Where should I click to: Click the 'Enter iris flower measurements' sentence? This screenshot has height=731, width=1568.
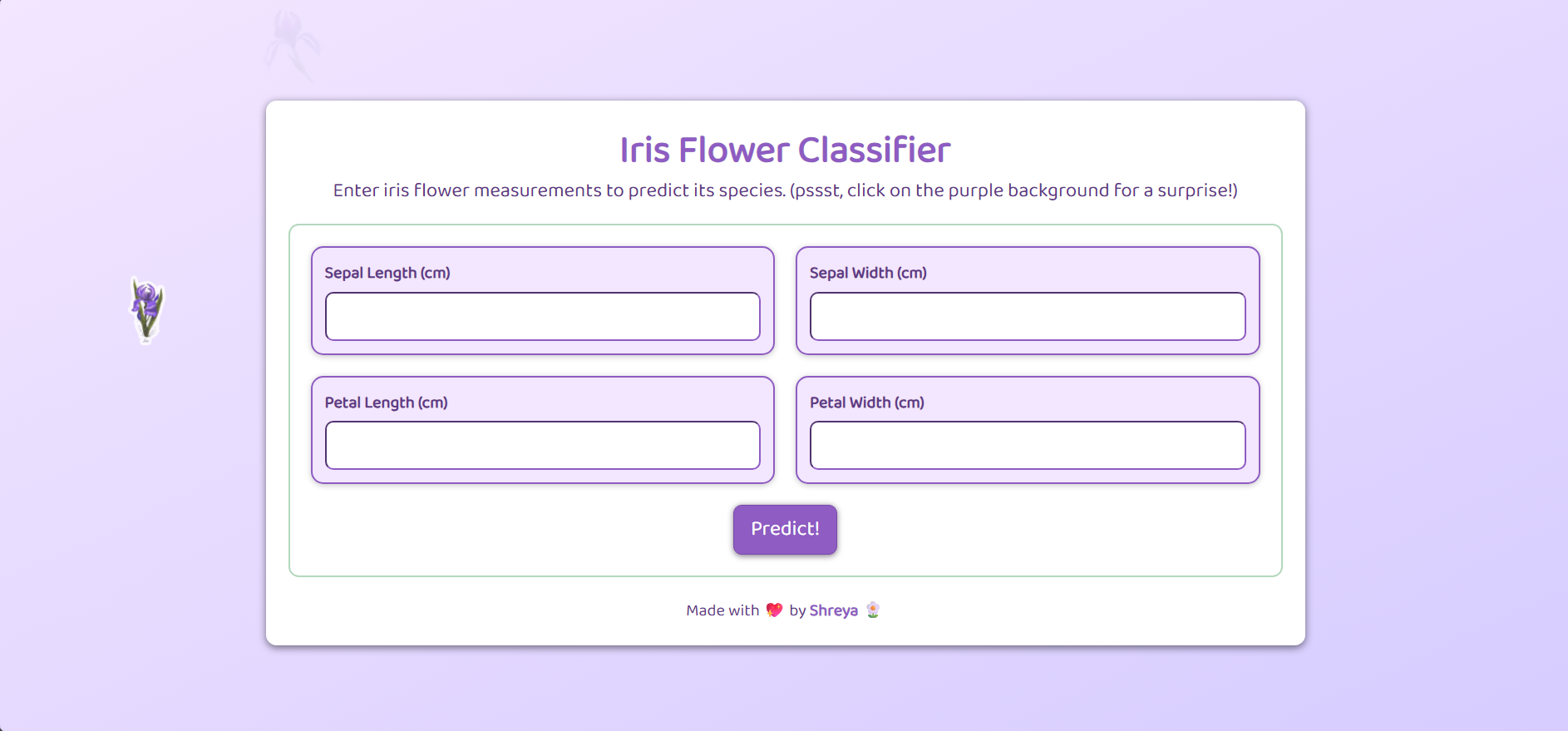tap(560, 190)
